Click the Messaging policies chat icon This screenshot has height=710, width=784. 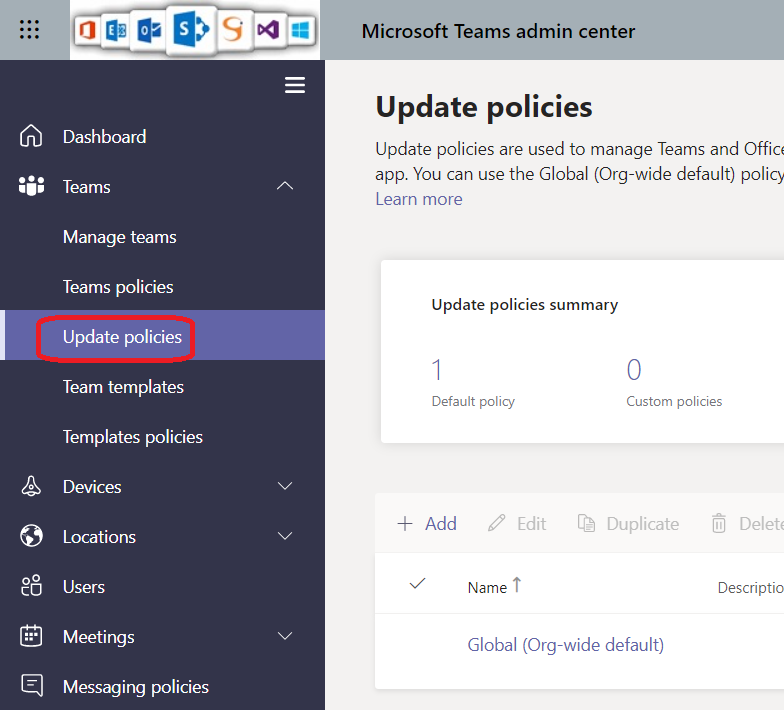click(32, 686)
